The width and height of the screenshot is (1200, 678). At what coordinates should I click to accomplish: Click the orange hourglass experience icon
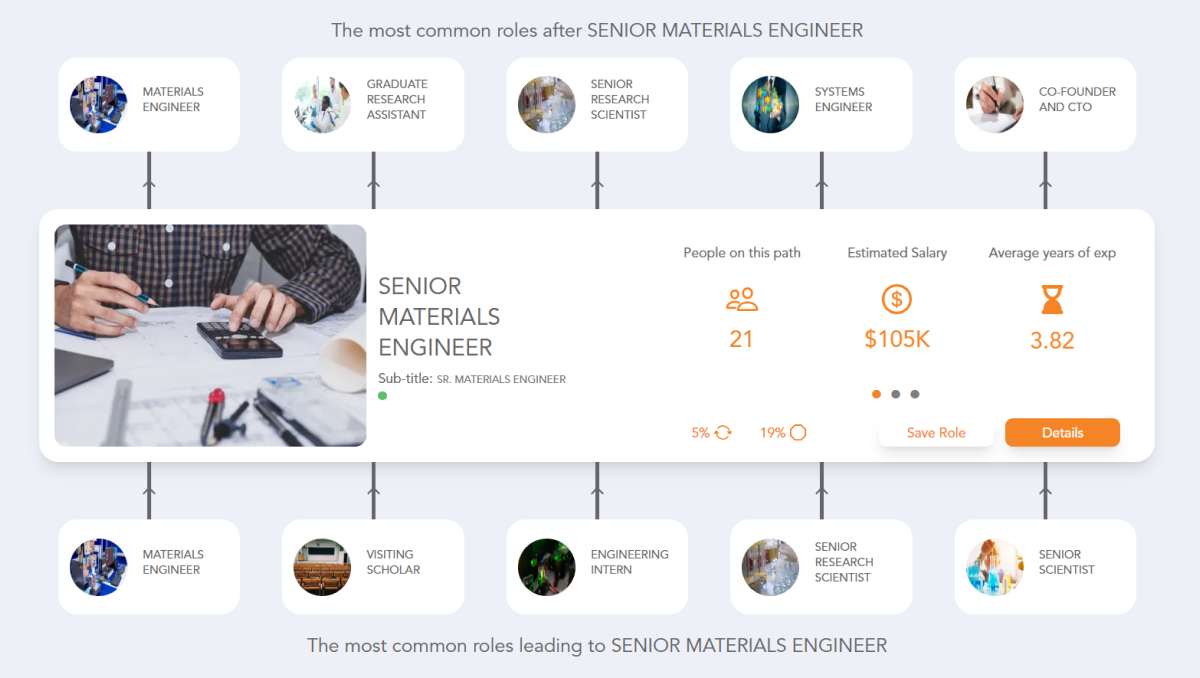click(x=1052, y=299)
